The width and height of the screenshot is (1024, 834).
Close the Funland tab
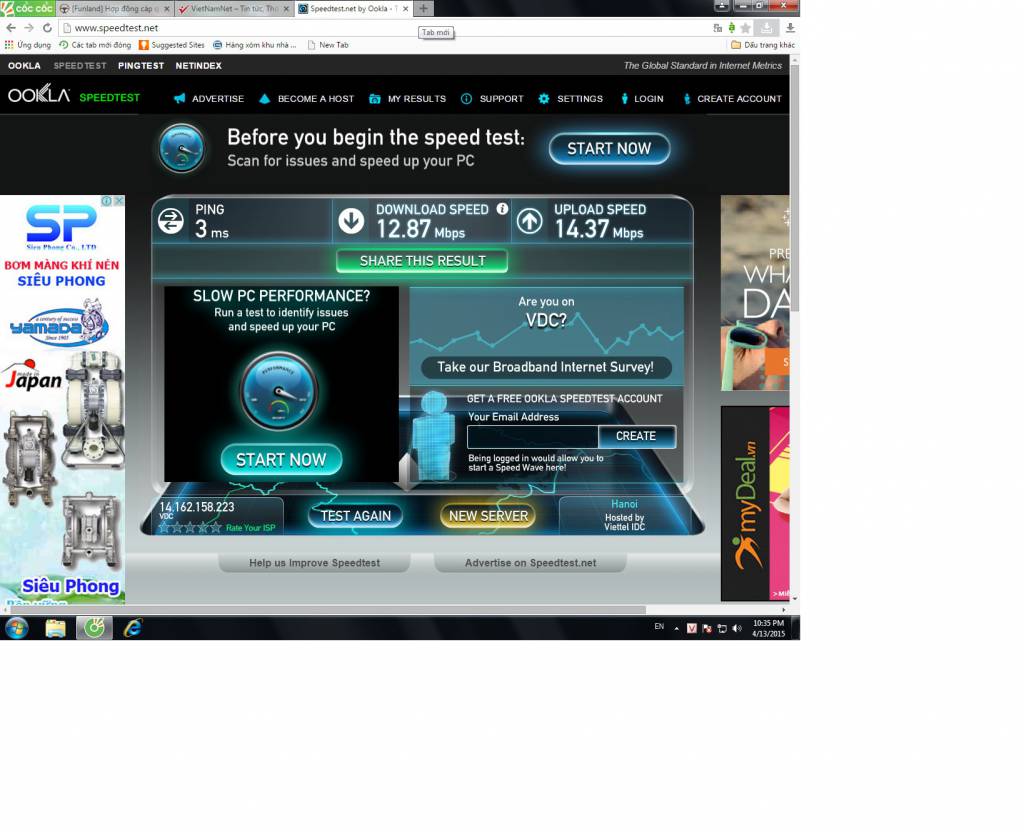[167, 8]
